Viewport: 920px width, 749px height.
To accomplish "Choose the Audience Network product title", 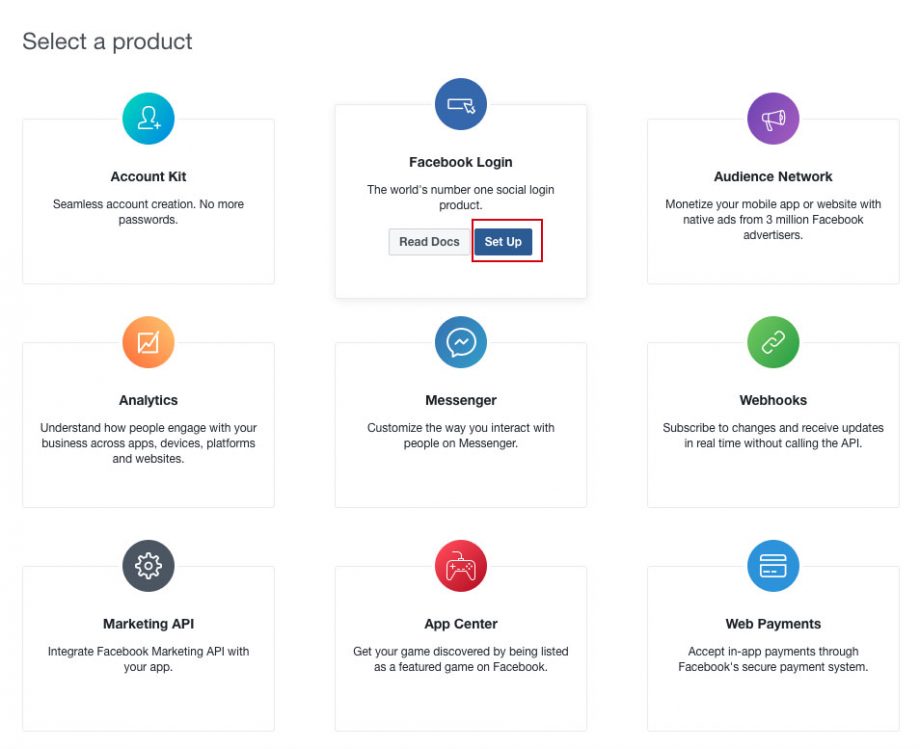I will (773, 177).
